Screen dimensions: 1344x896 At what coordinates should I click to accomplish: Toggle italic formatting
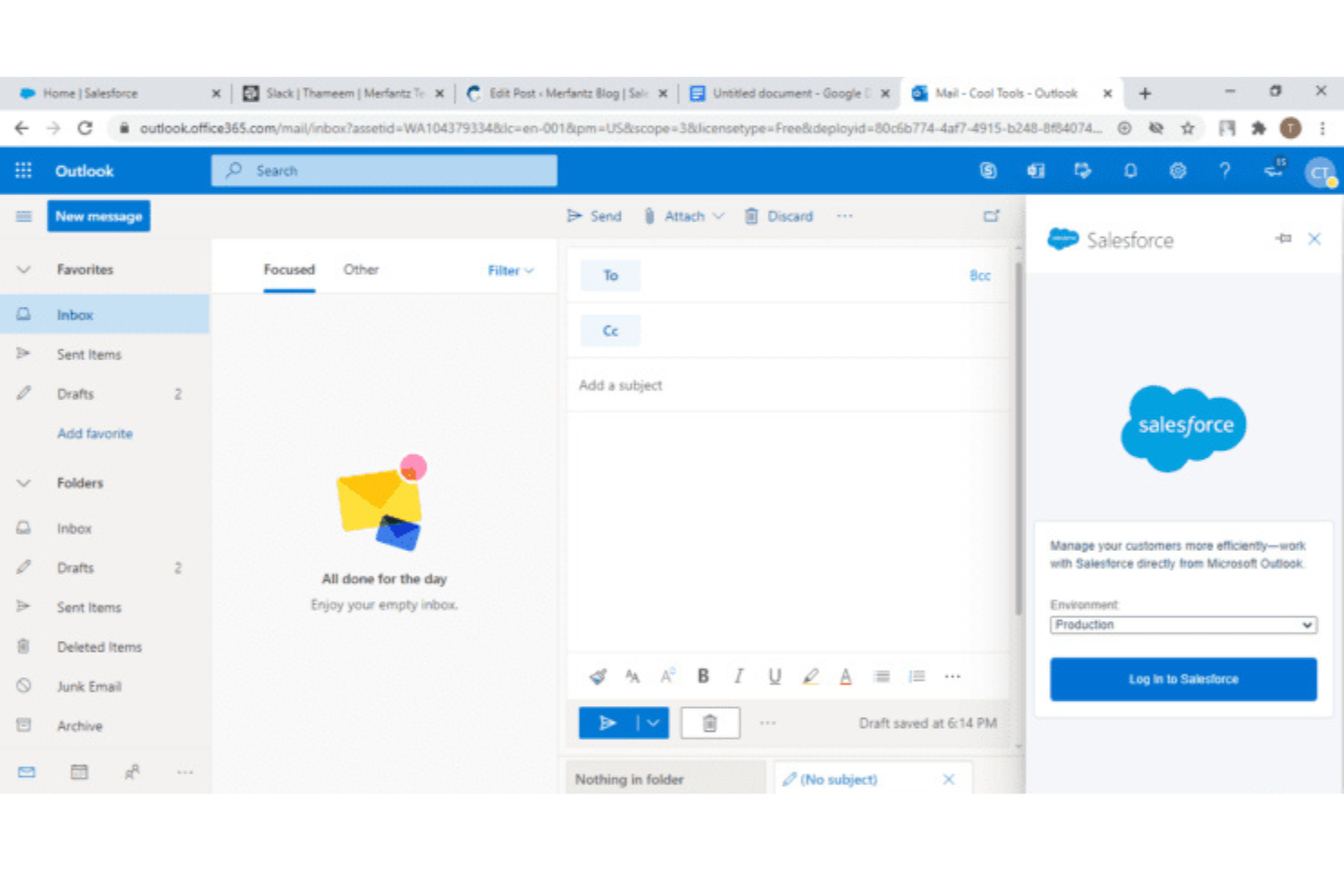tap(738, 676)
